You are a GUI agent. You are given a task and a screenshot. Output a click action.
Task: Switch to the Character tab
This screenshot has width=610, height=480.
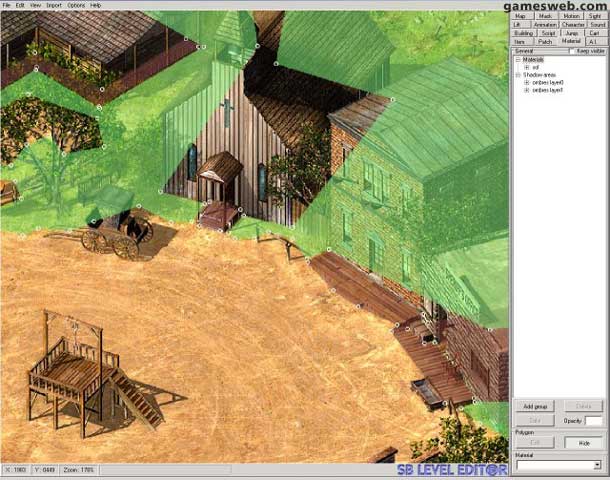pyautogui.click(x=573, y=24)
